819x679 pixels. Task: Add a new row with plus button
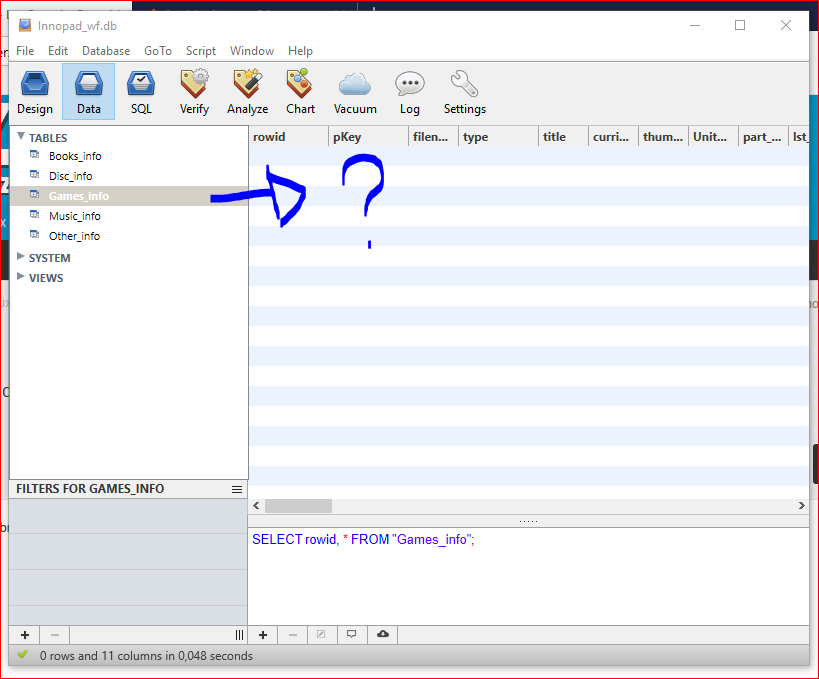pyautogui.click(x=263, y=634)
